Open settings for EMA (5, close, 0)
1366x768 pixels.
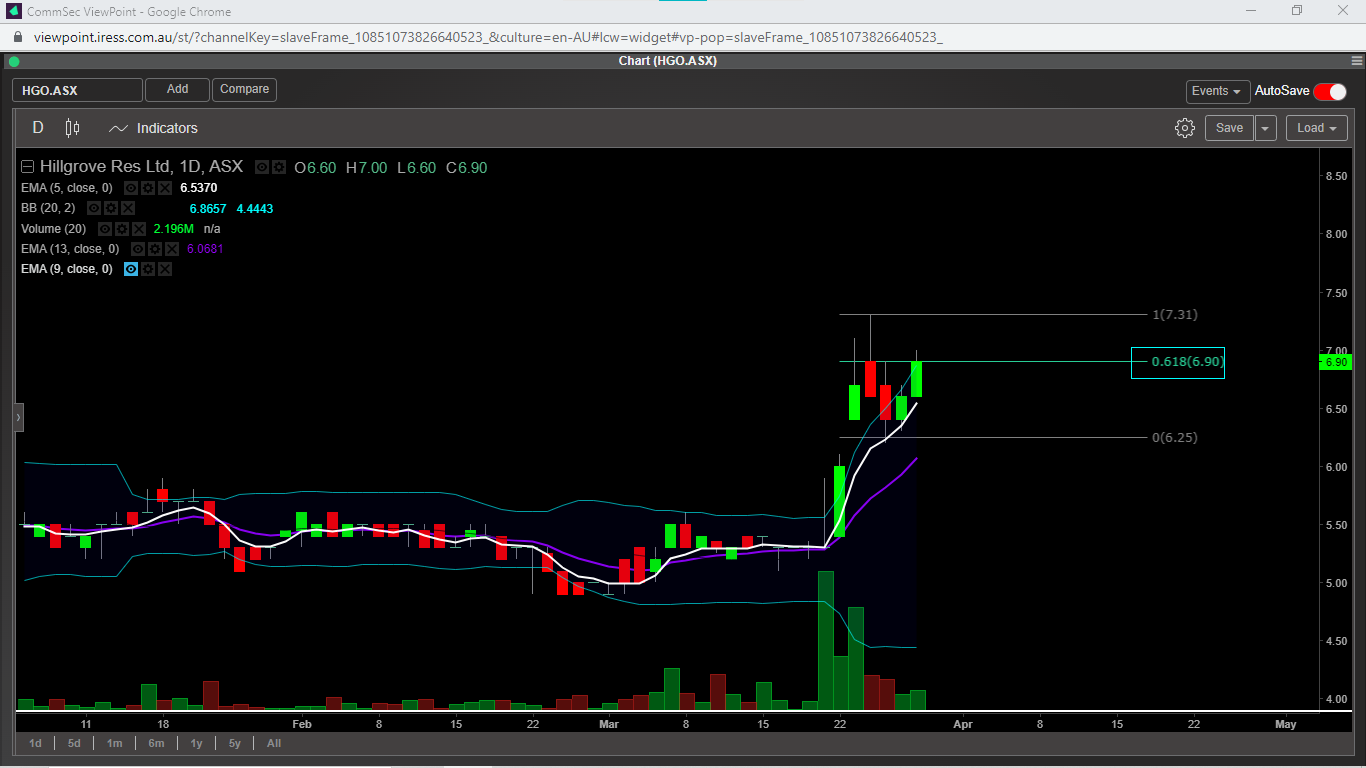coord(148,188)
